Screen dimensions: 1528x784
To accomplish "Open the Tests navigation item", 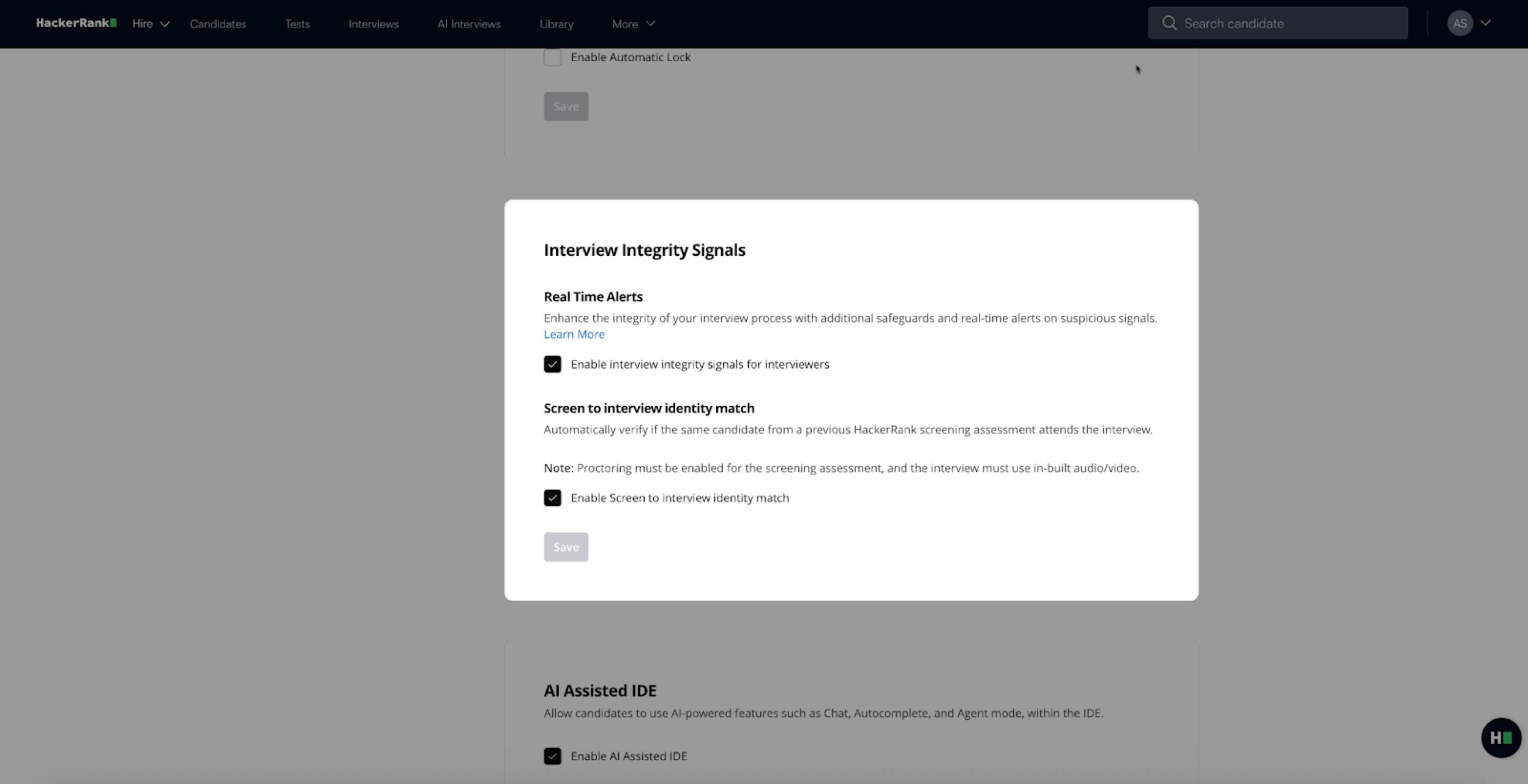I will (x=297, y=24).
